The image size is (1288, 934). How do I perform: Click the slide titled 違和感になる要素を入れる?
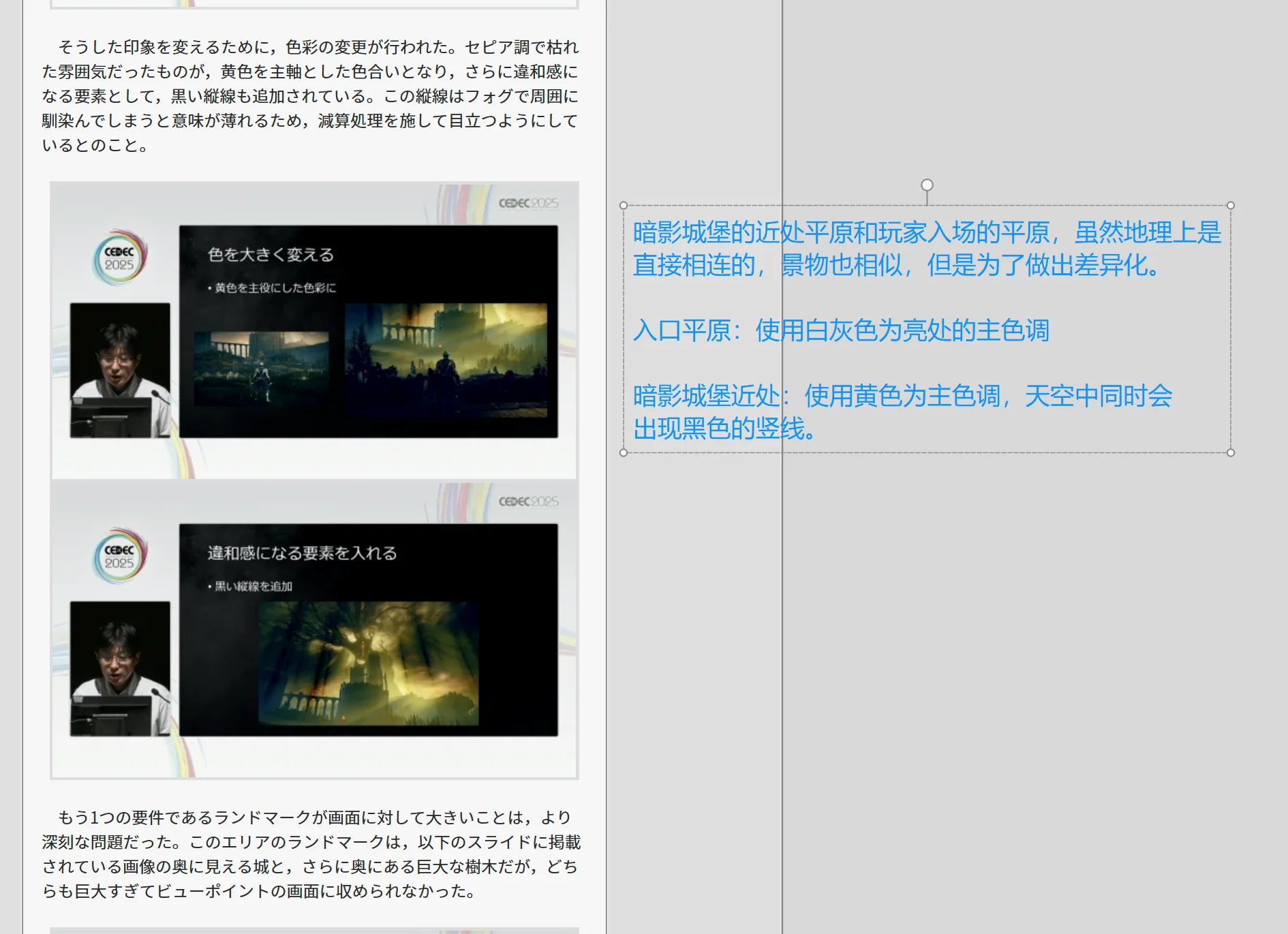368,629
